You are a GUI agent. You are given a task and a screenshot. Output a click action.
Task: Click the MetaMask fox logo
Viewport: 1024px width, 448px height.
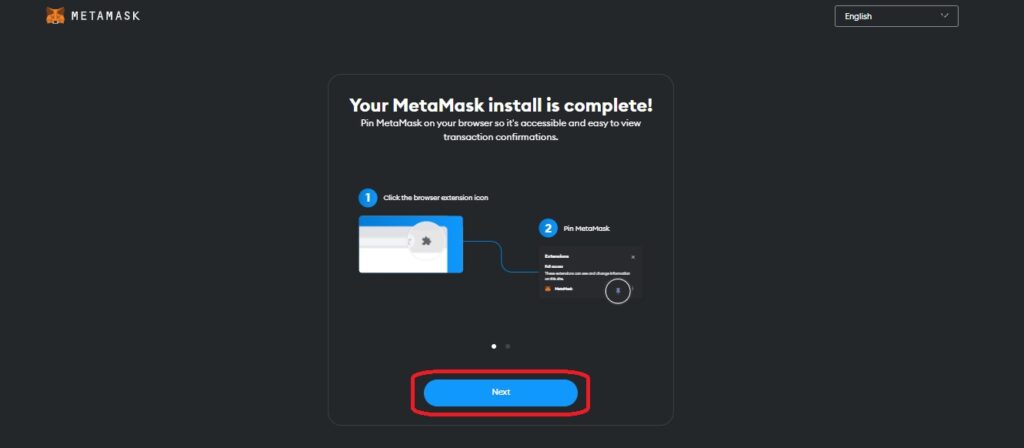tap(56, 16)
